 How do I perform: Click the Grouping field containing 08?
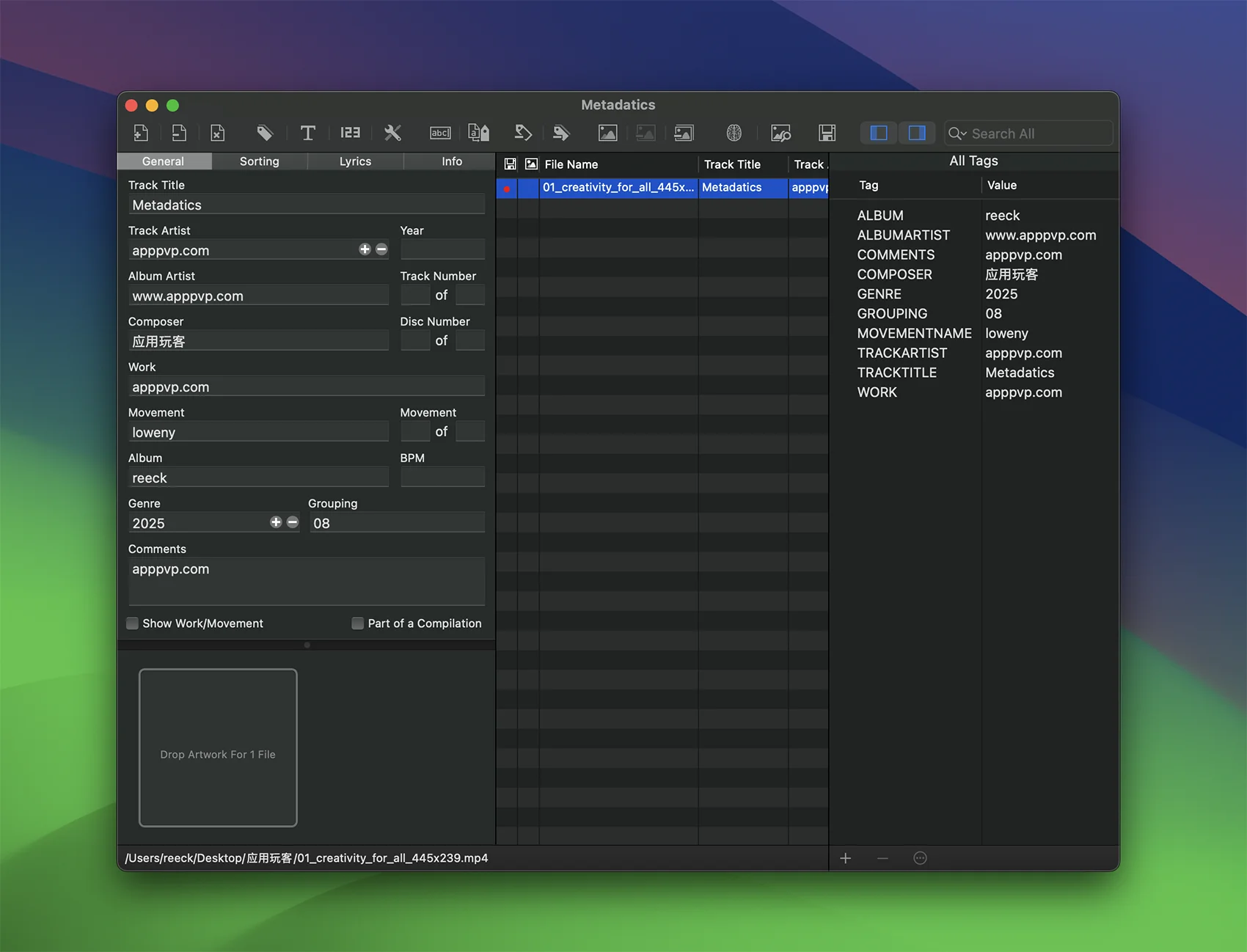(x=397, y=524)
